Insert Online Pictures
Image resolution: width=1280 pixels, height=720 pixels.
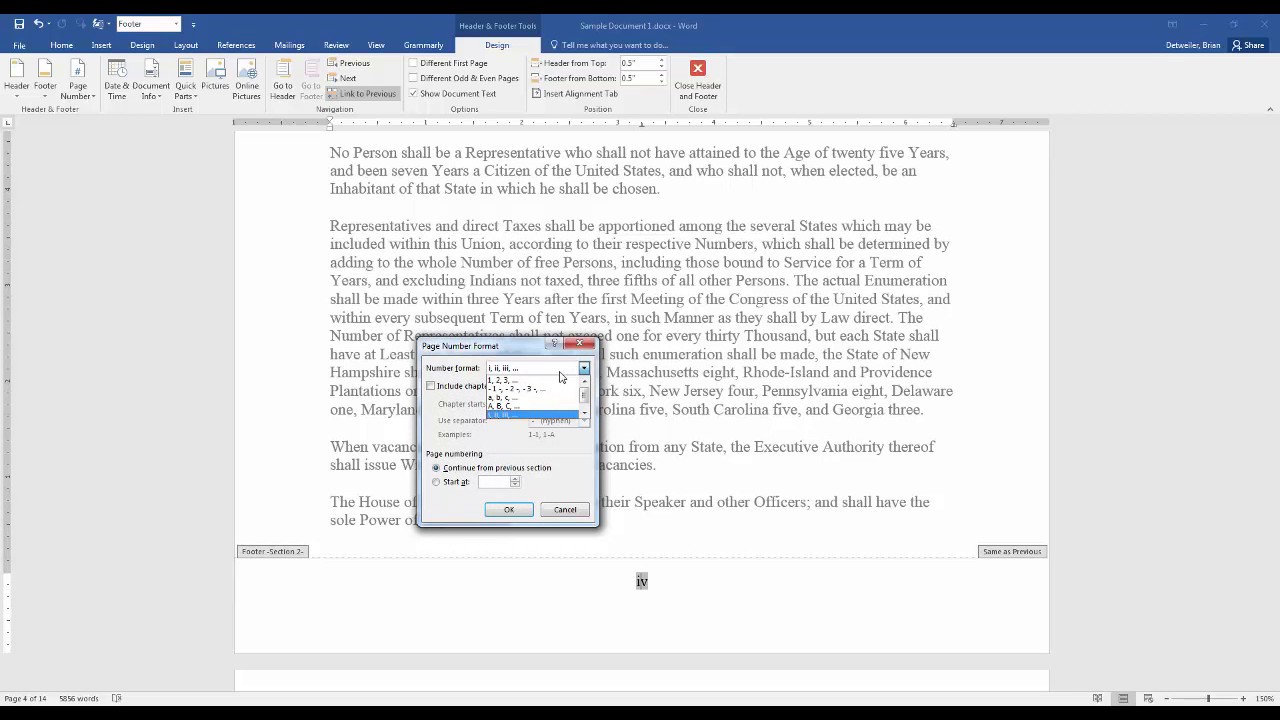coord(246,80)
